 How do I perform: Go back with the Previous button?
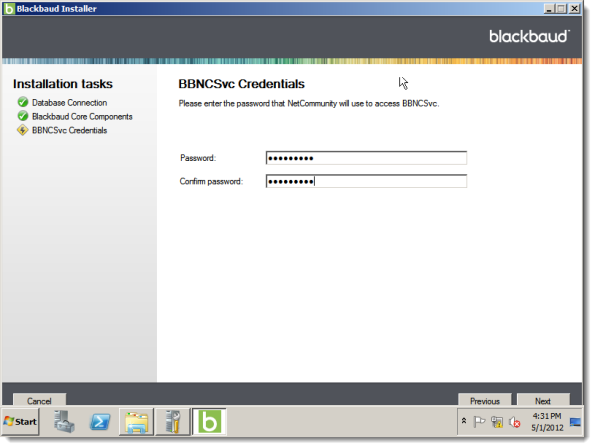click(x=485, y=400)
